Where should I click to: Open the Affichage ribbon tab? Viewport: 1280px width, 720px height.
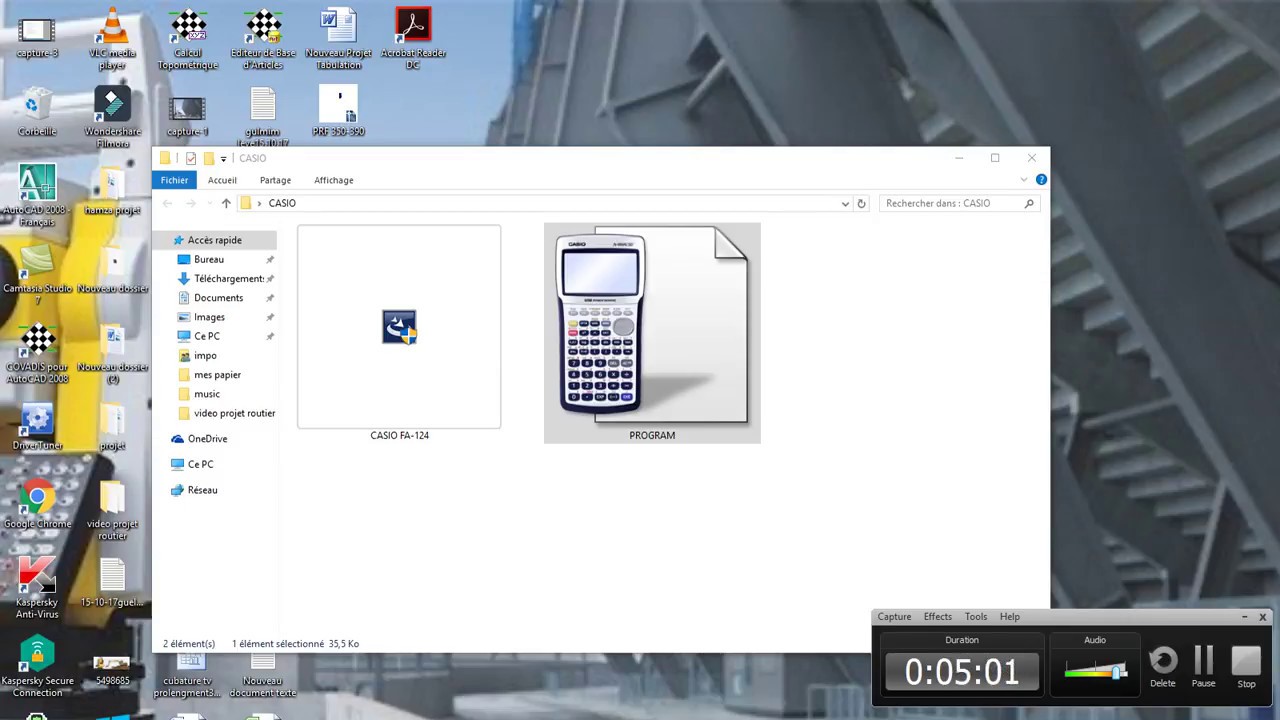[x=334, y=180]
